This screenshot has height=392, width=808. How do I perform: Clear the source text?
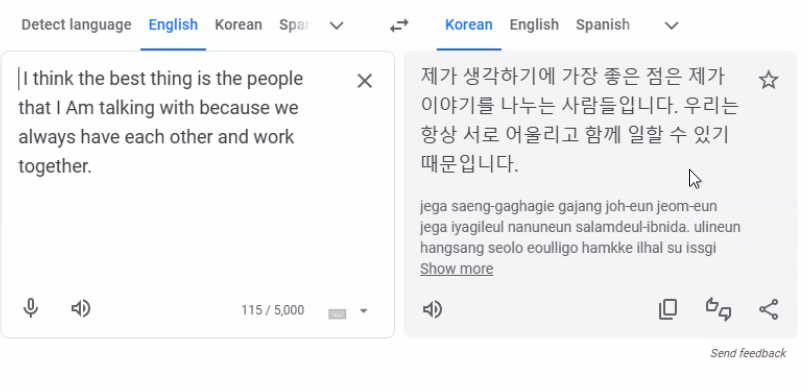[364, 81]
